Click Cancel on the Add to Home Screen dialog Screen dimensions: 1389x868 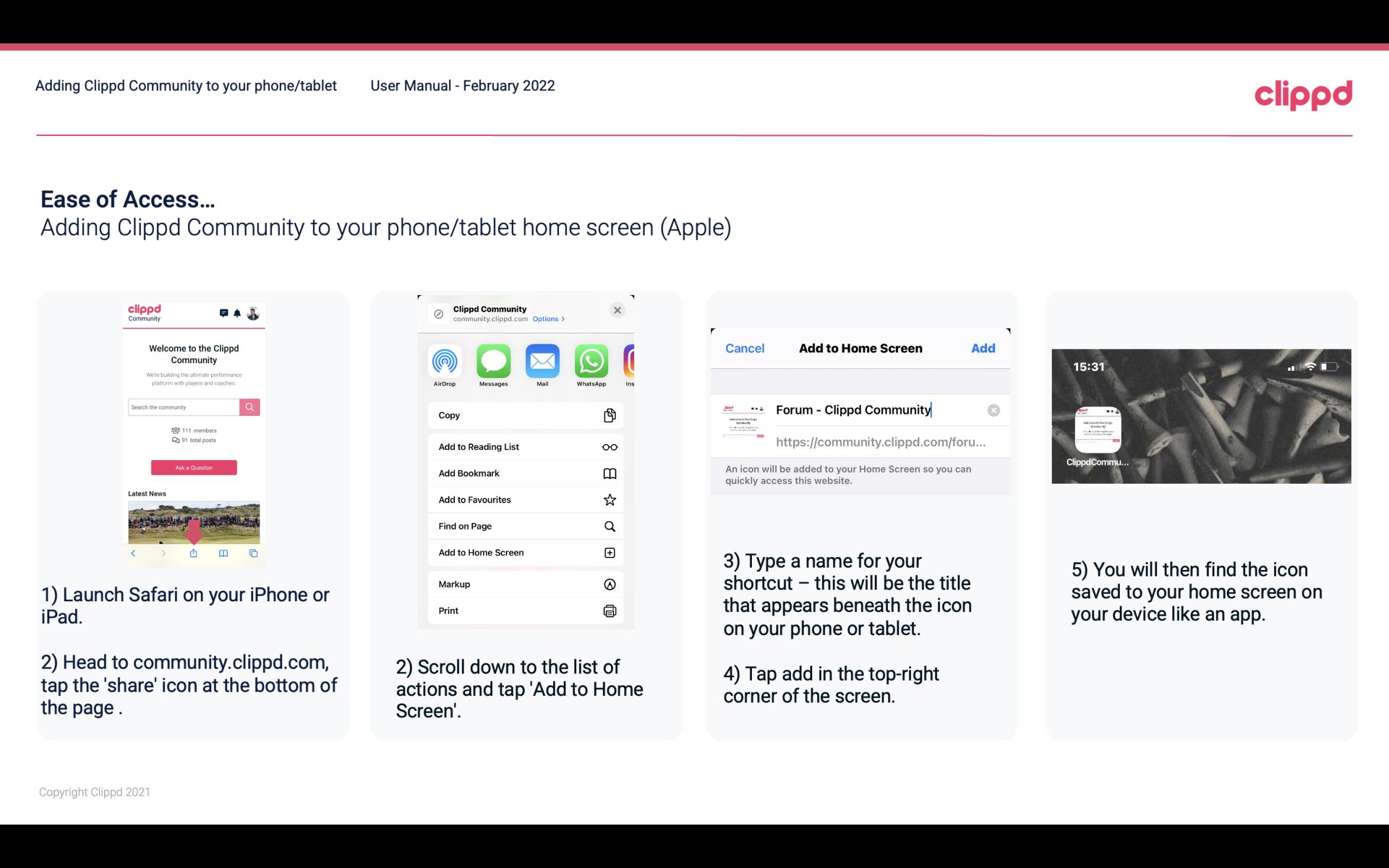coord(745,348)
